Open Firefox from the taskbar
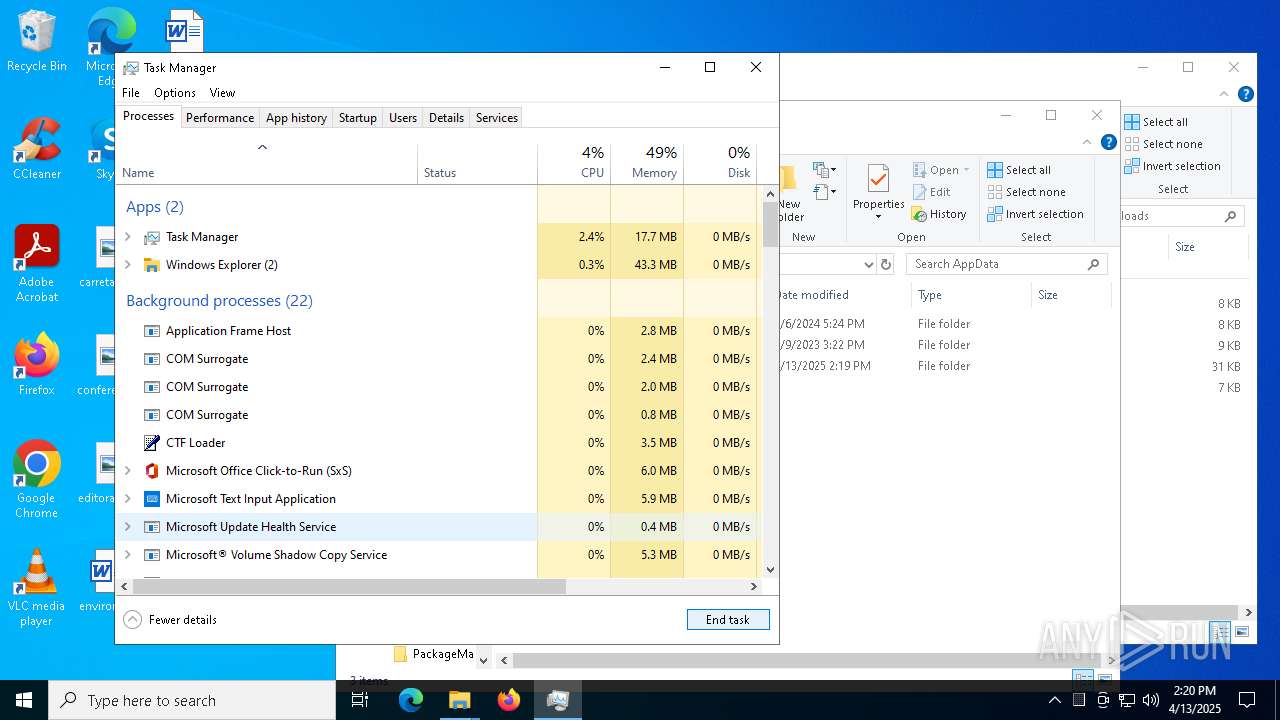 [x=509, y=700]
